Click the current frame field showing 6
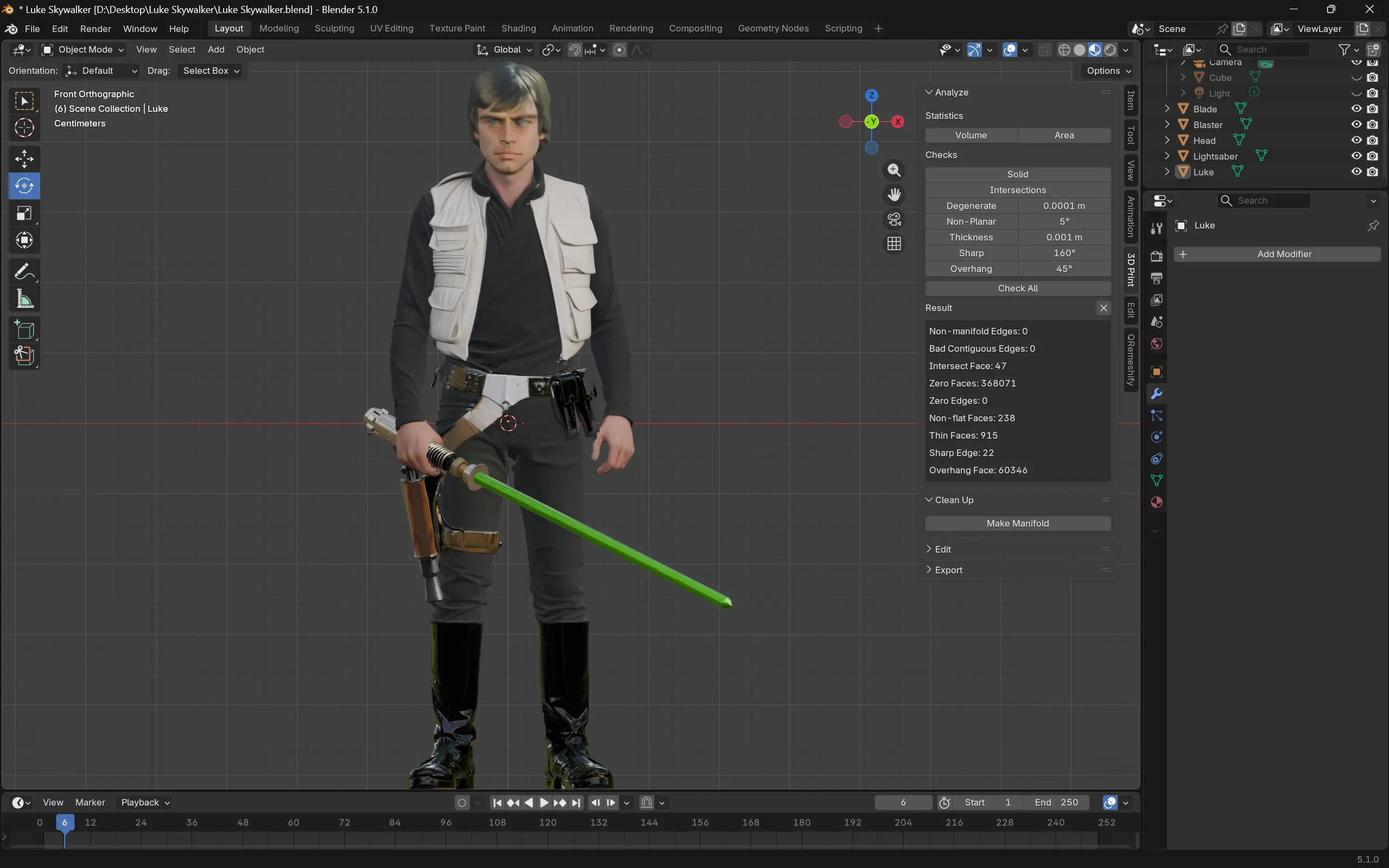This screenshot has width=1389, height=868. tap(903, 802)
